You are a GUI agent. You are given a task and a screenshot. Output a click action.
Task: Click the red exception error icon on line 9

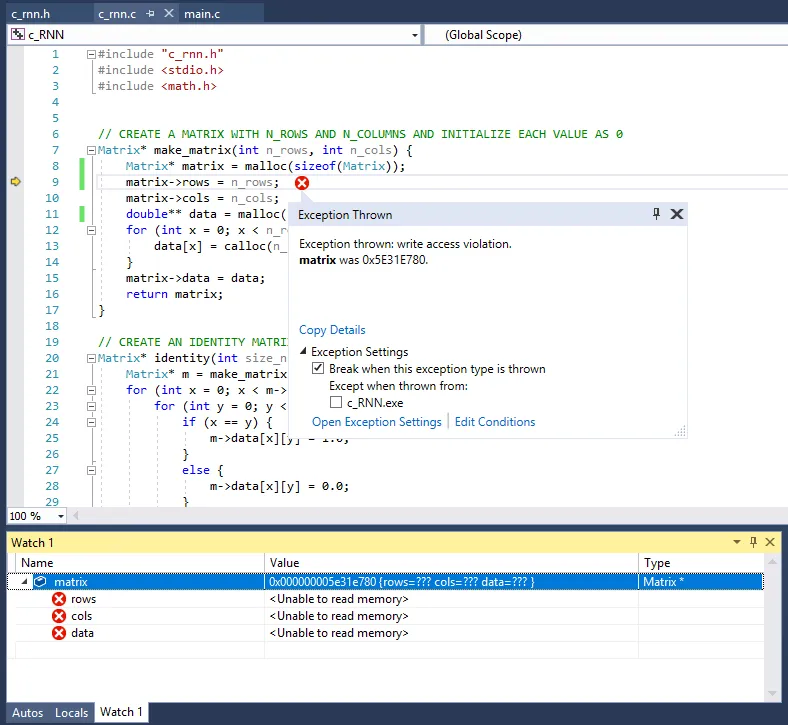coord(302,183)
